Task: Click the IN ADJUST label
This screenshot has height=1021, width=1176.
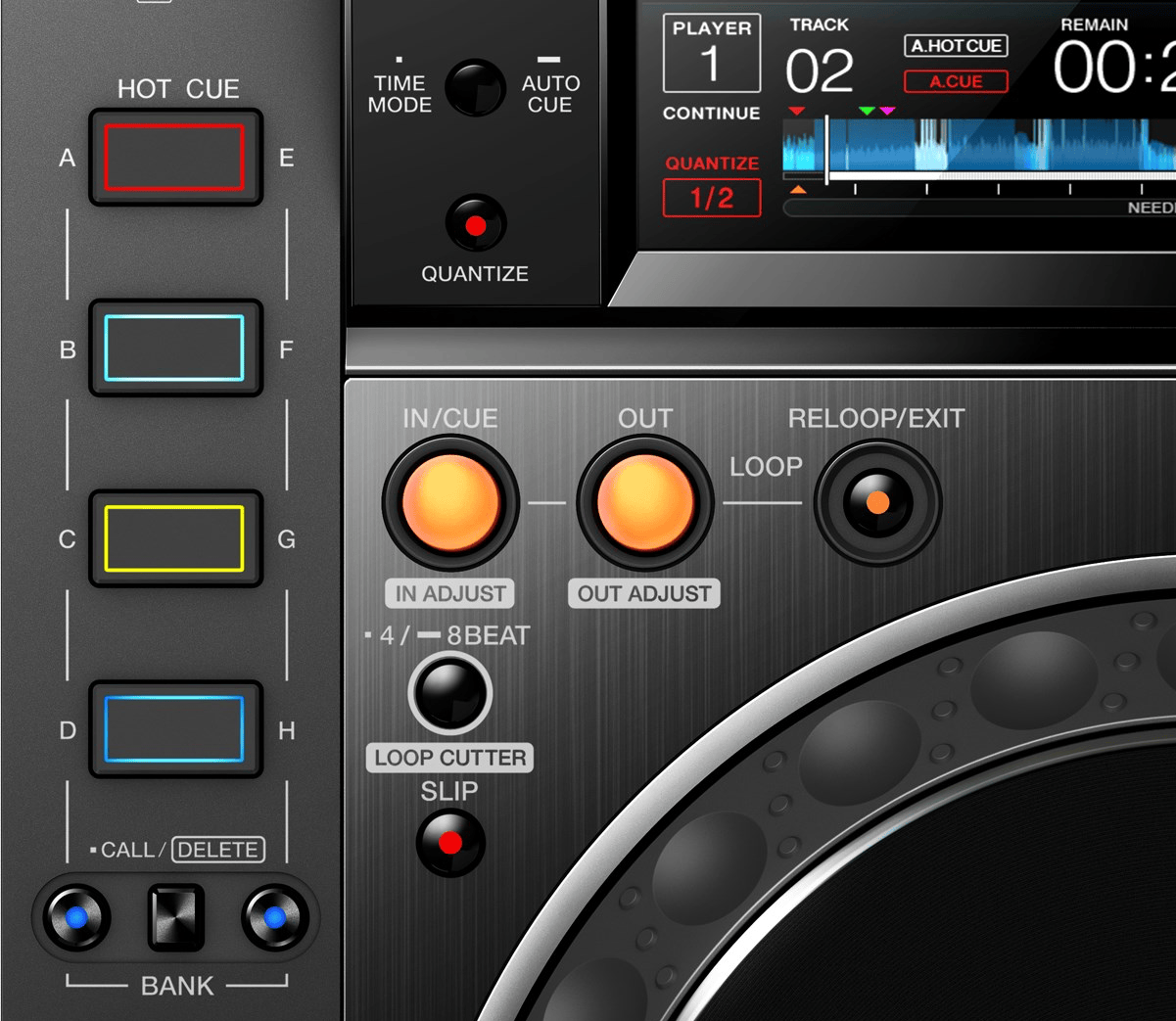Action: (x=450, y=593)
